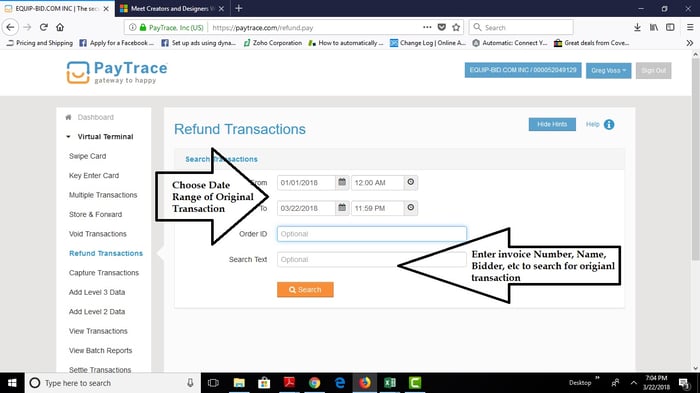Click the Order ID input field
700x393 pixels.
coord(371,234)
